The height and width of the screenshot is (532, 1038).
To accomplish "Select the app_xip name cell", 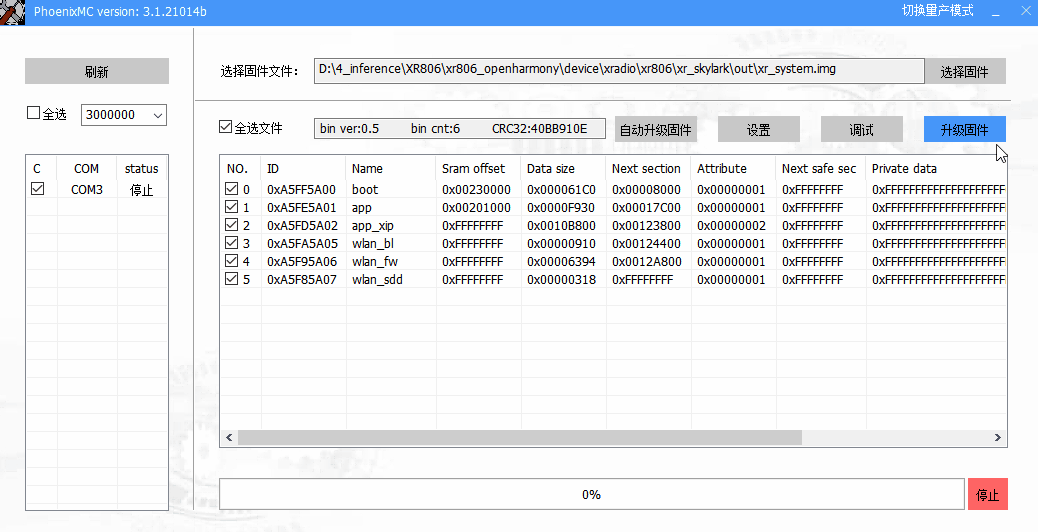I will (x=391, y=226).
